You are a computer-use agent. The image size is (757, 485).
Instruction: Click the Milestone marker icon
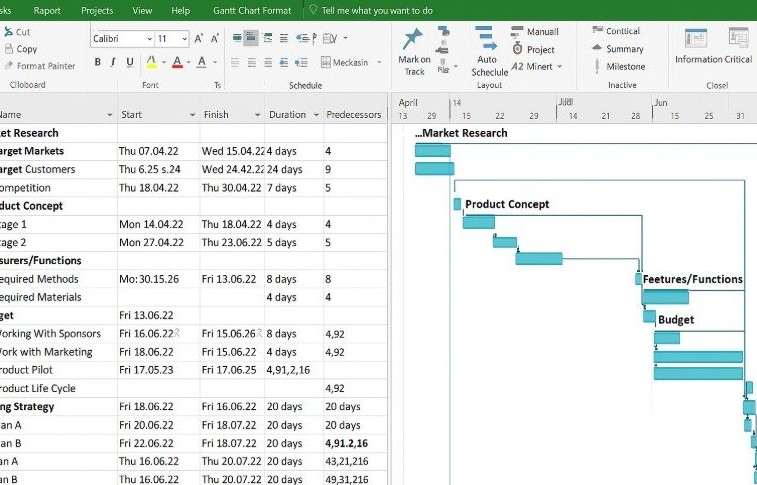tap(597, 66)
